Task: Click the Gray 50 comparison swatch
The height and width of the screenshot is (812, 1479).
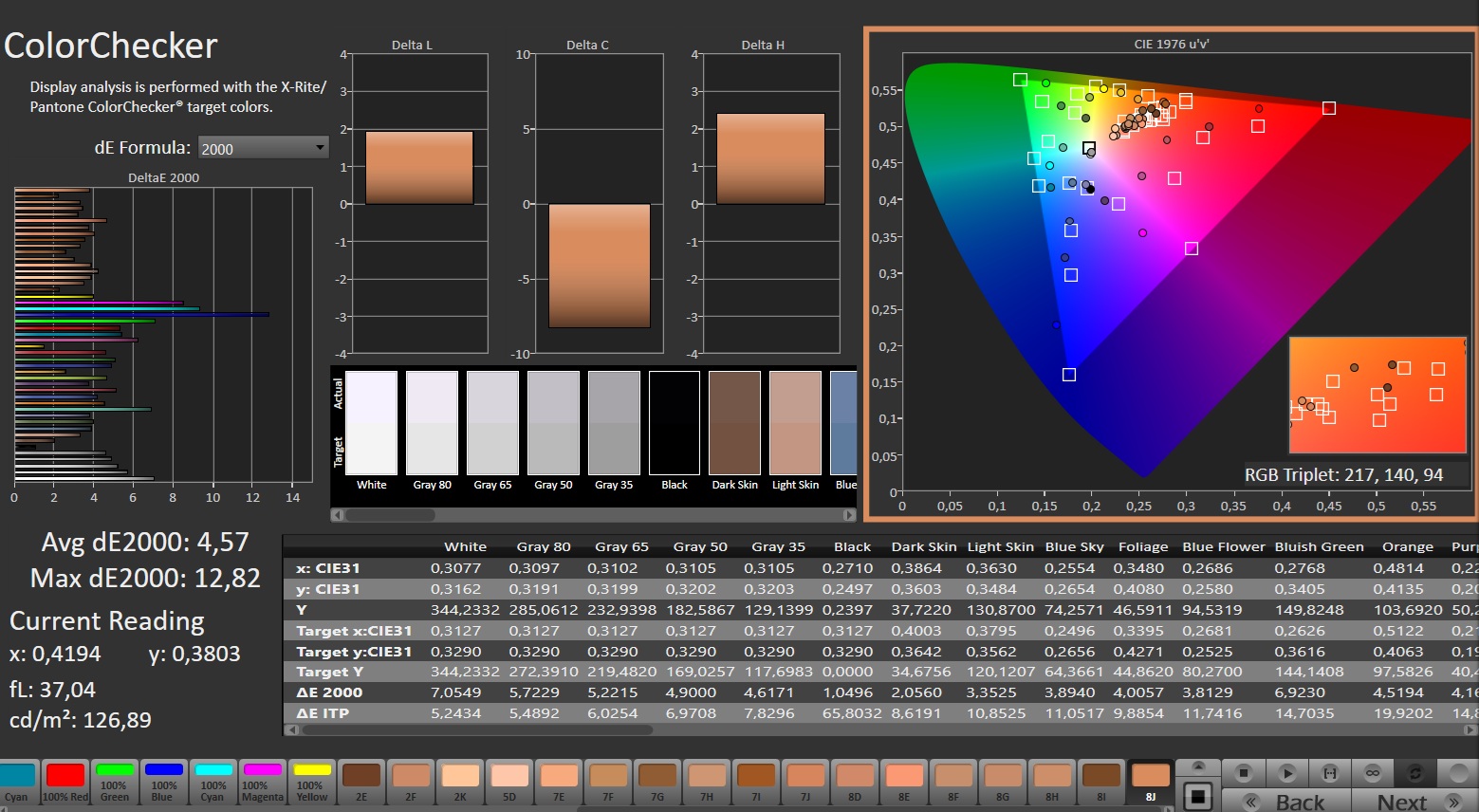Action: tap(553, 423)
